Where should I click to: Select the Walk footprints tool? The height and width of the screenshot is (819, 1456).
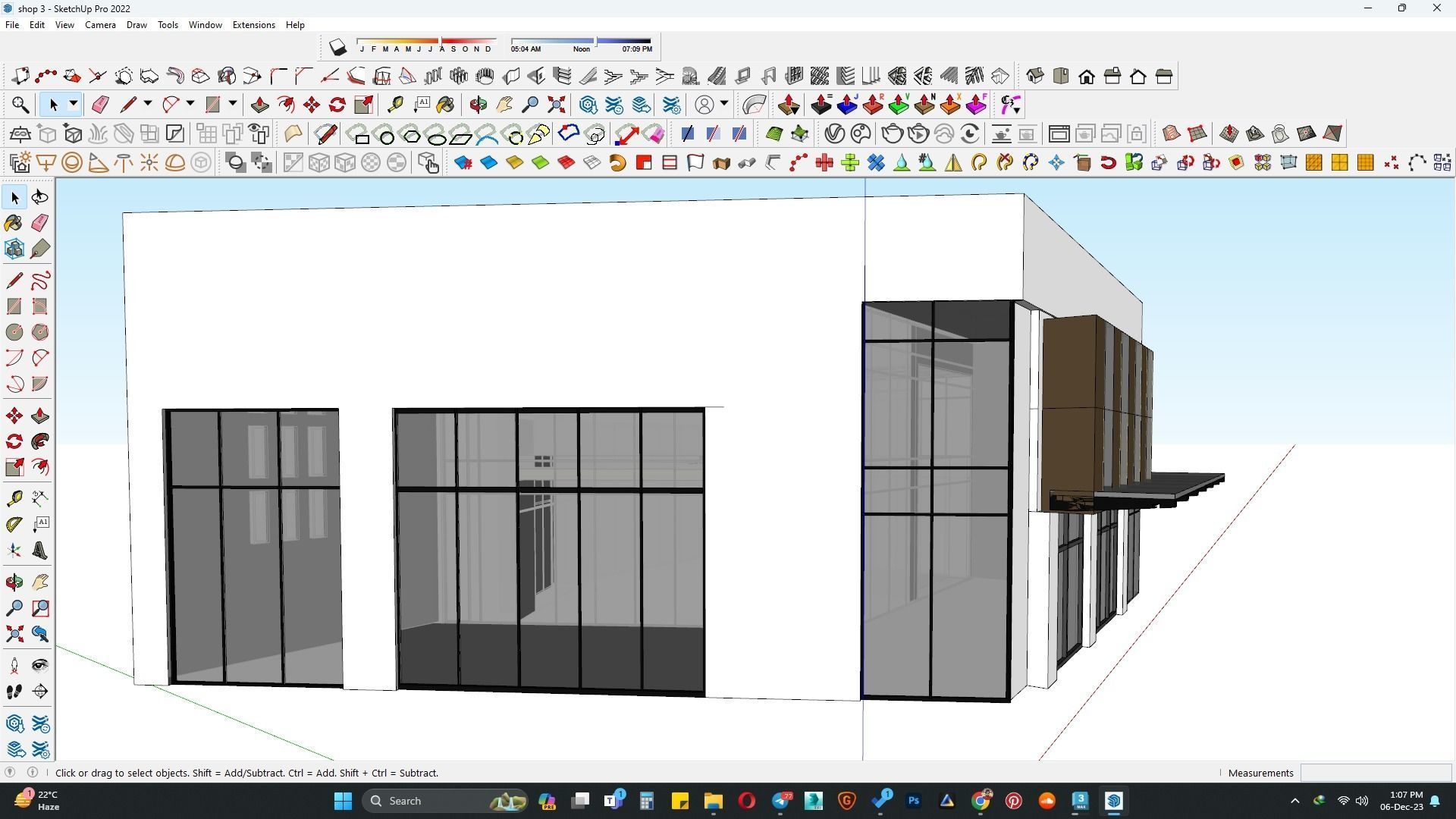[14, 692]
